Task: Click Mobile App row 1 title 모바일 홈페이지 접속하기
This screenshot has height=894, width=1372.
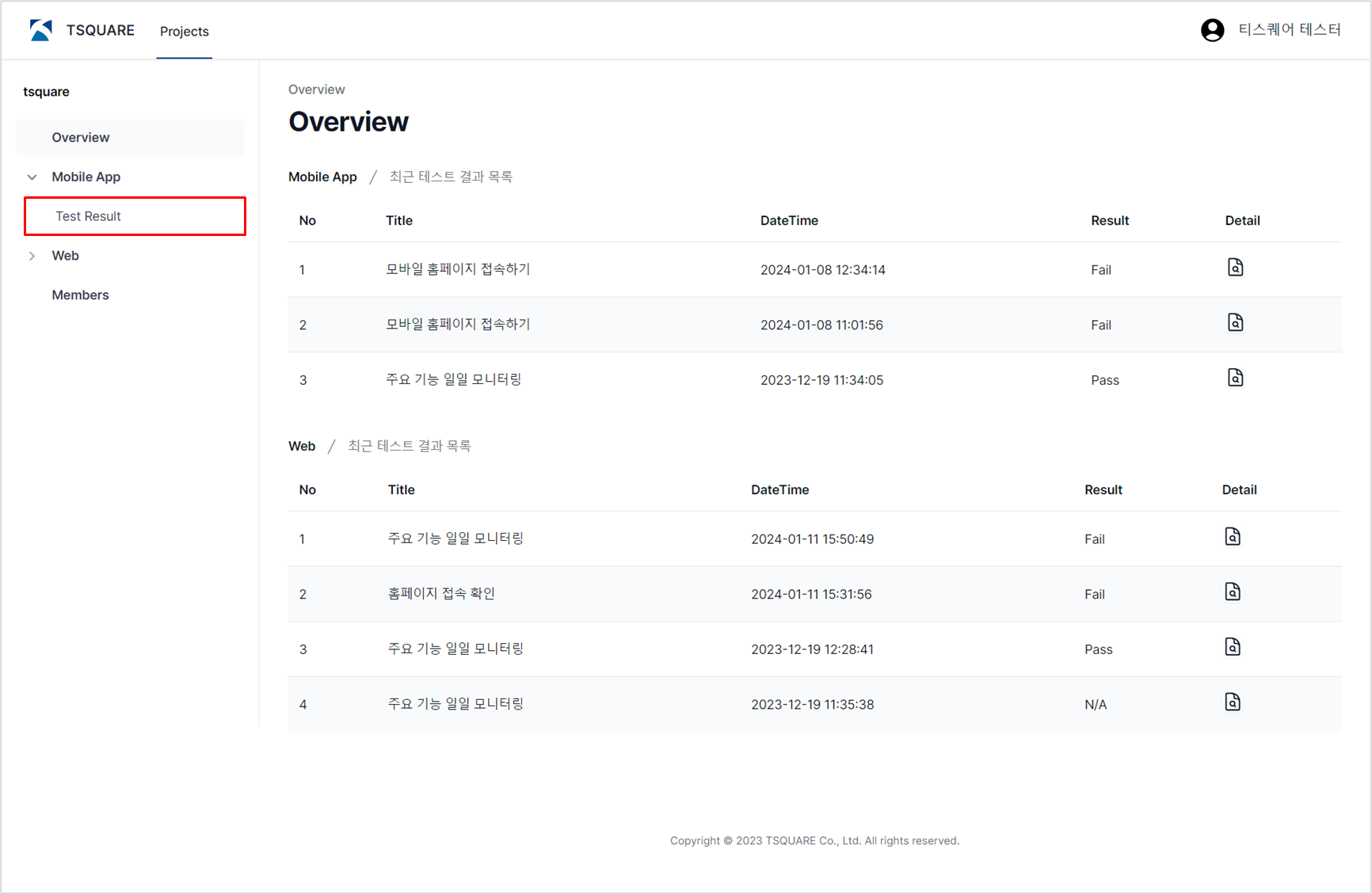Action: 458,269
